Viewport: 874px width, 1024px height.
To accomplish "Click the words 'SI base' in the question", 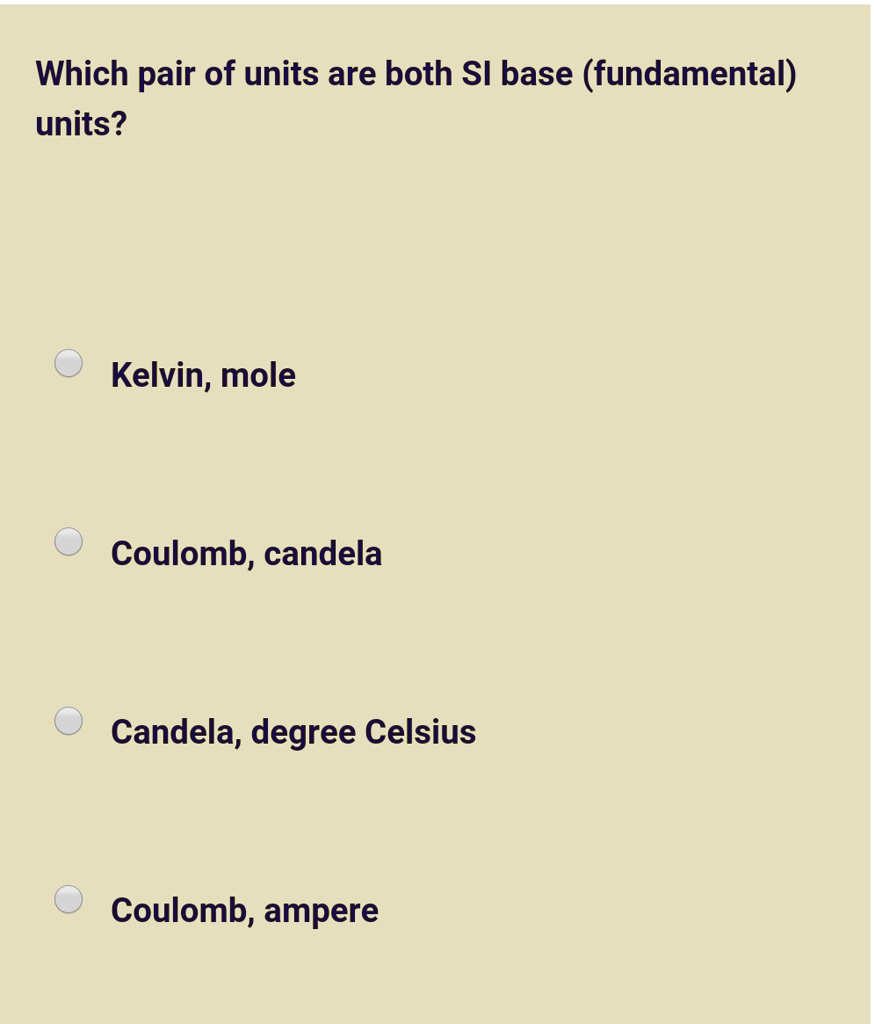I will pyautogui.click(x=517, y=74).
